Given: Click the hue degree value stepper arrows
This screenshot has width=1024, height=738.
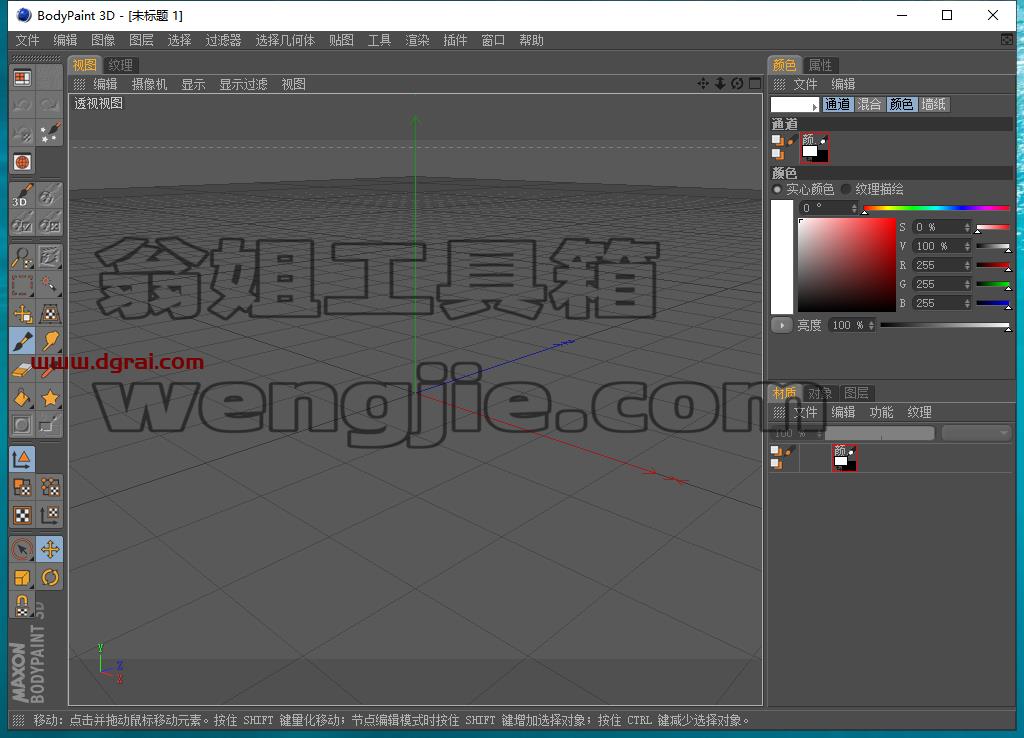Looking at the screenshot, I should click(854, 208).
